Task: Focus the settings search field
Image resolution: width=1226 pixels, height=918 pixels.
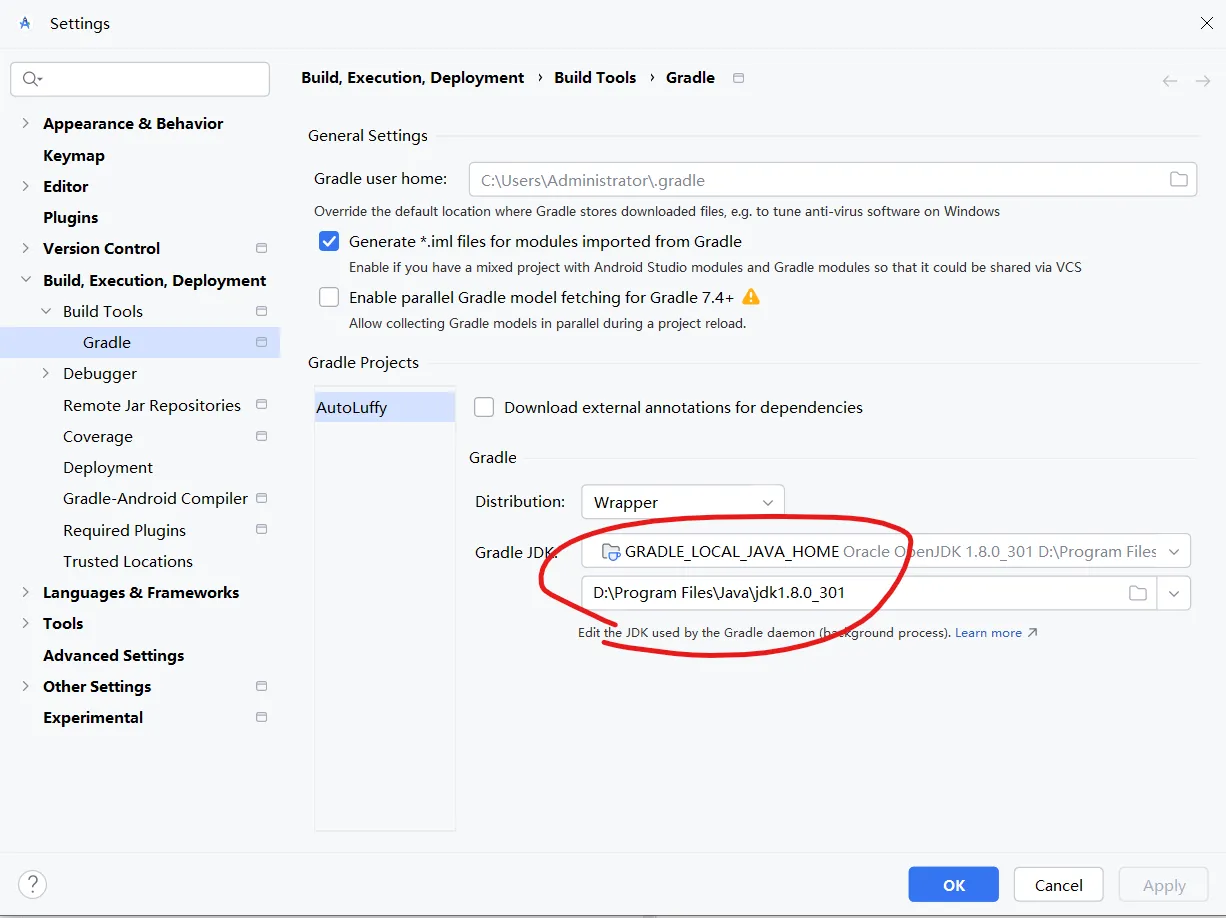Action: click(x=140, y=79)
